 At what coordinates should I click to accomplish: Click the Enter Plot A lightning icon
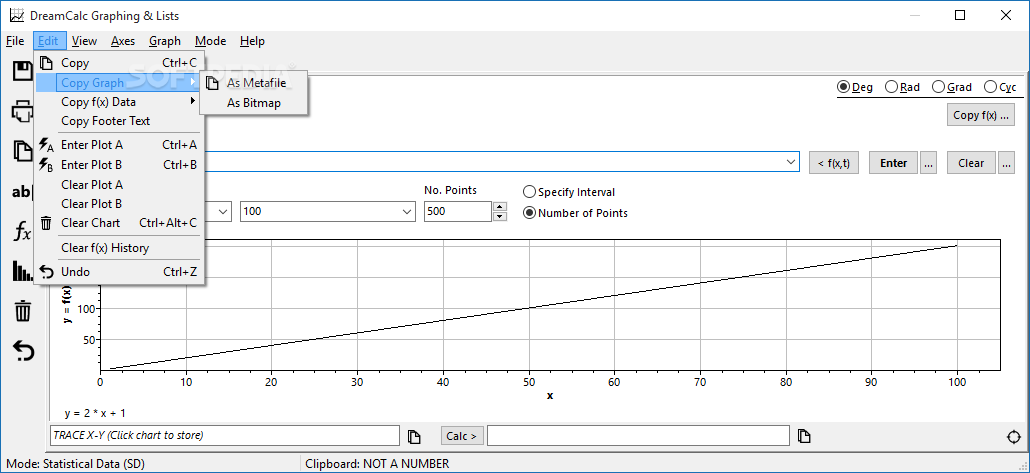click(46, 145)
